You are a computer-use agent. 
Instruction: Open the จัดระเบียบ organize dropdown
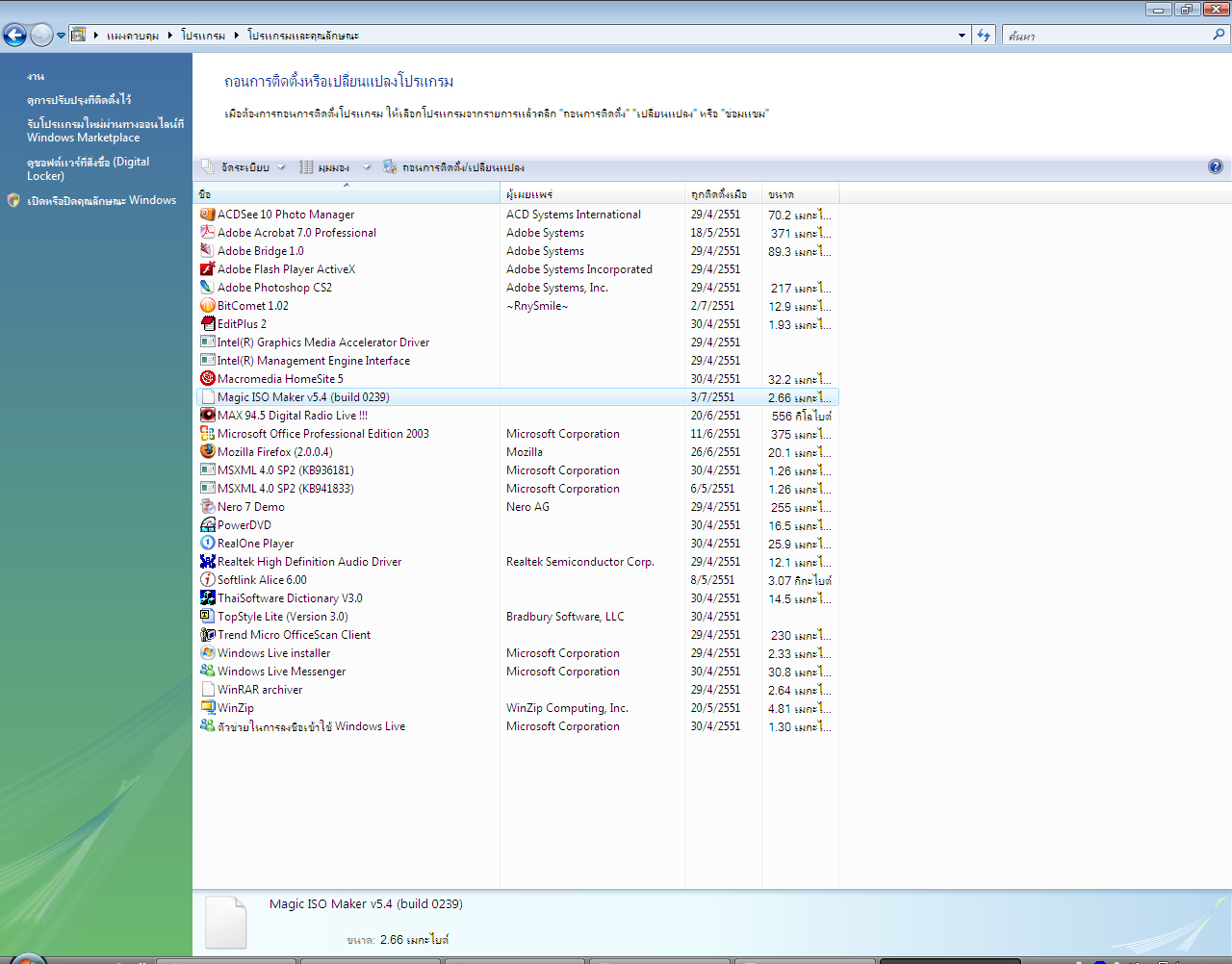(244, 167)
